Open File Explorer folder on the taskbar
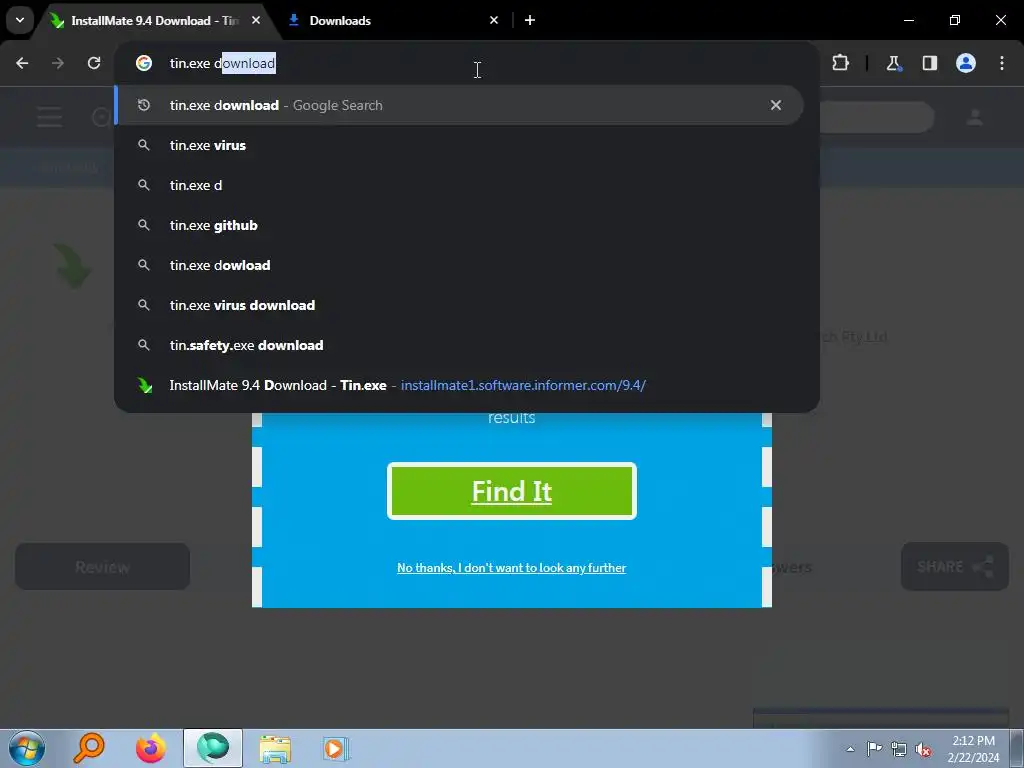The image size is (1024, 768). (x=275, y=748)
